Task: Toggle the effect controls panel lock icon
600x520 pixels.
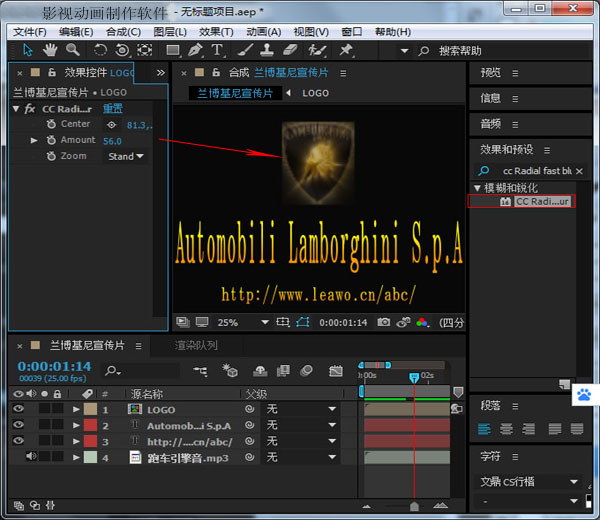Action: point(52,72)
